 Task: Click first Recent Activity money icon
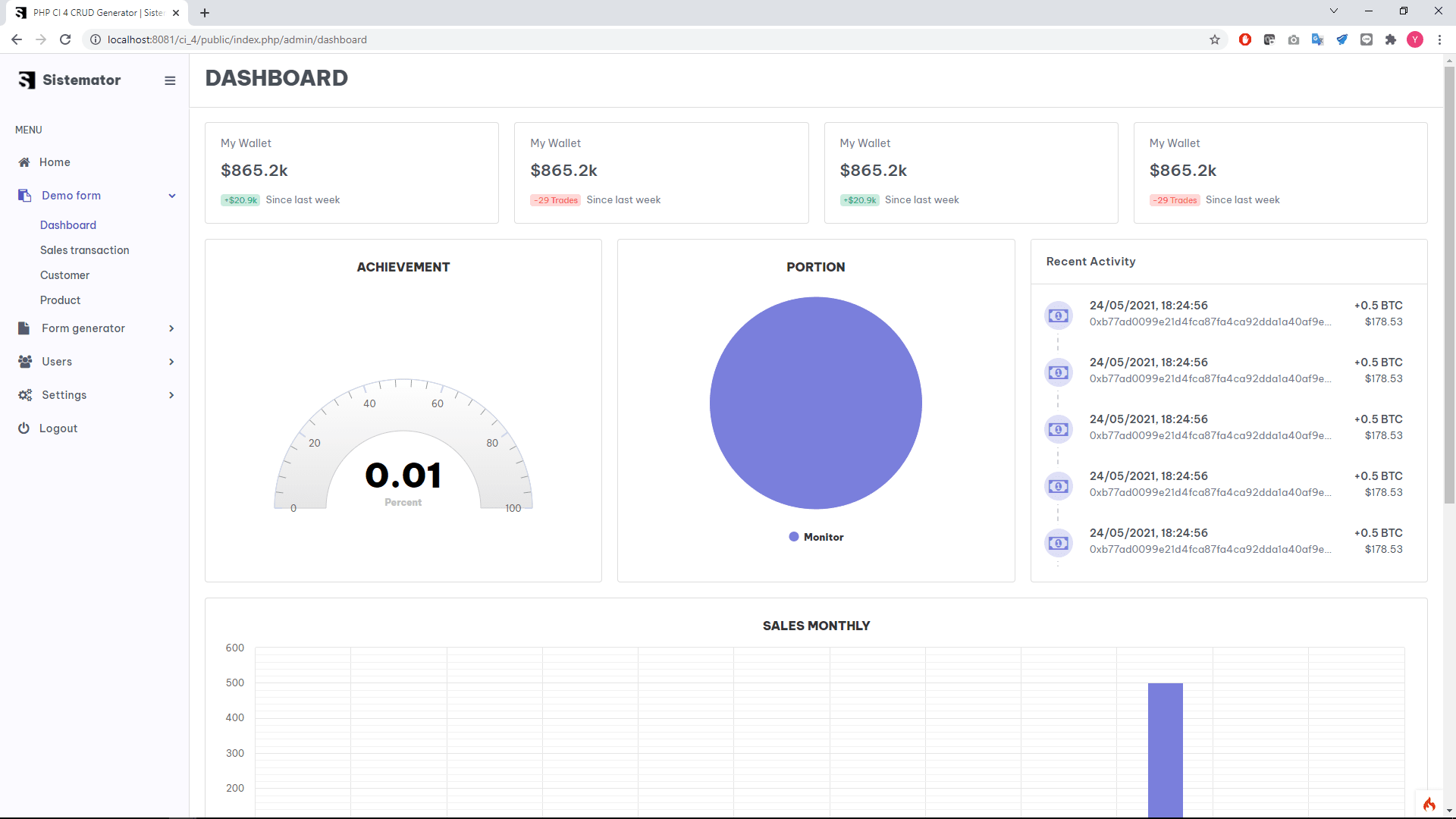click(x=1058, y=315)
